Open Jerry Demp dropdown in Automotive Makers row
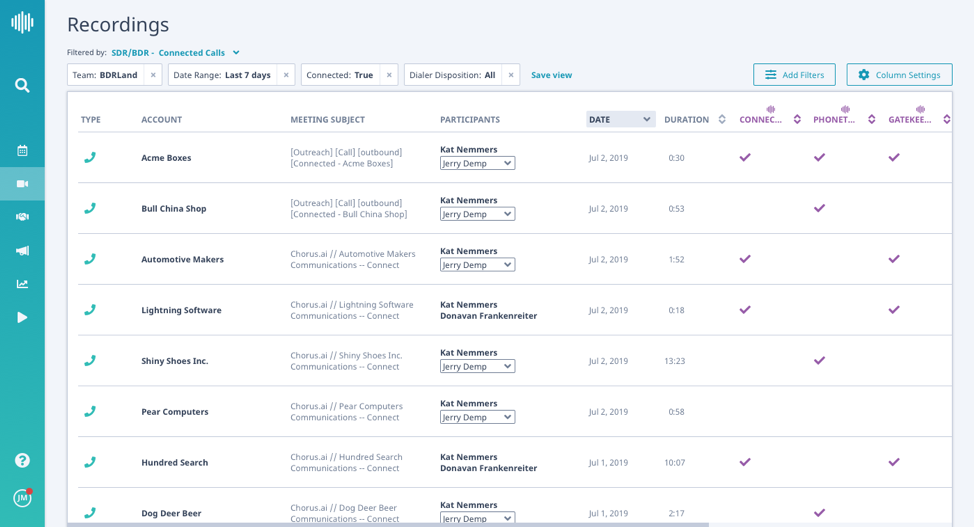974x527 pixels. (x=477, y=265)
